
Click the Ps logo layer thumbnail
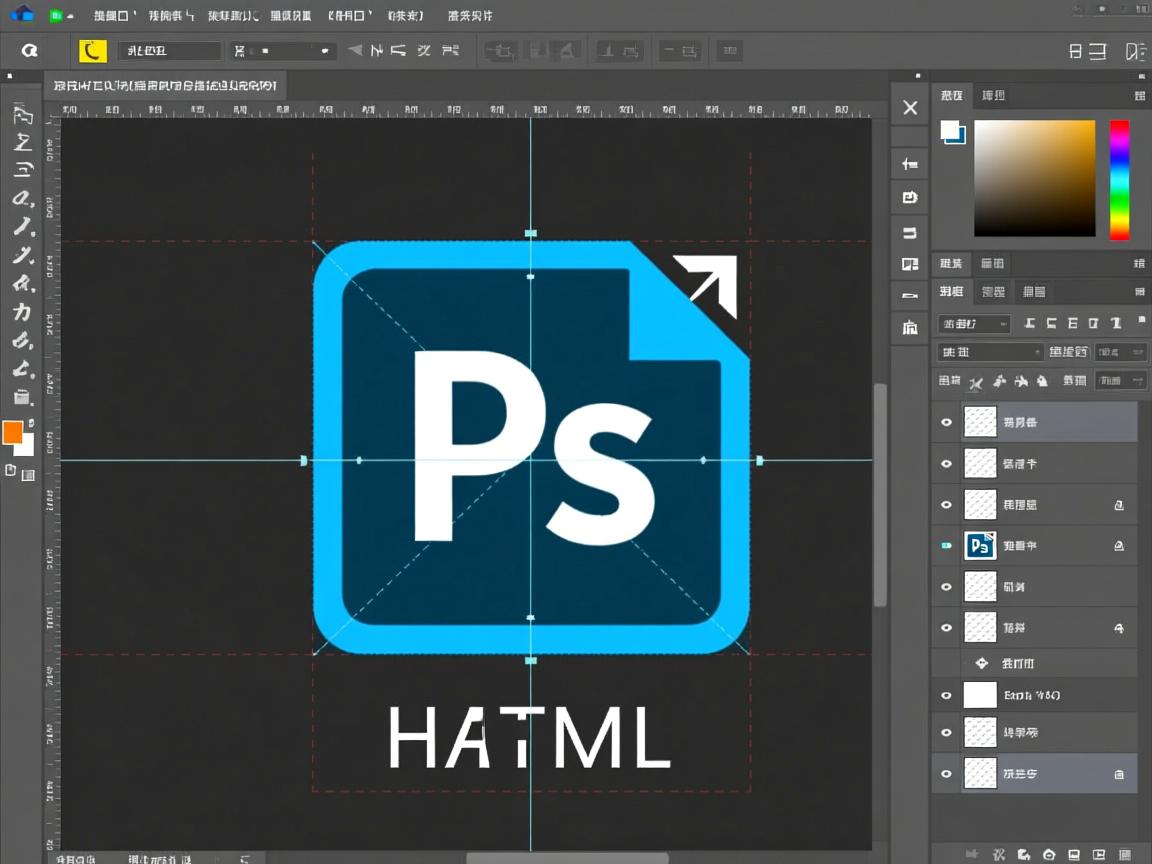click(x=980, y=545)
